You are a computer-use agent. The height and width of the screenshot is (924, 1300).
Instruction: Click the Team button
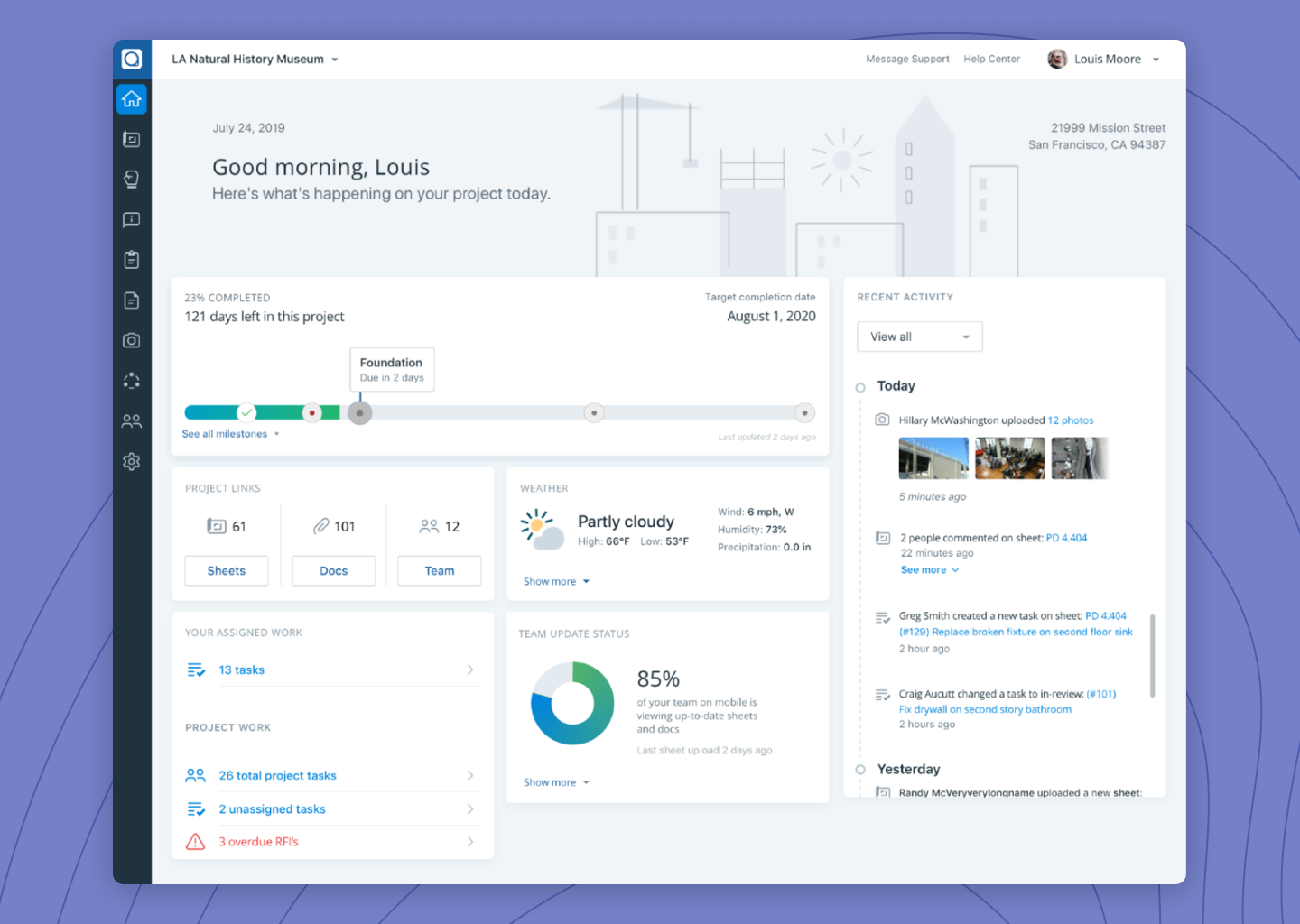coord(440,571)
